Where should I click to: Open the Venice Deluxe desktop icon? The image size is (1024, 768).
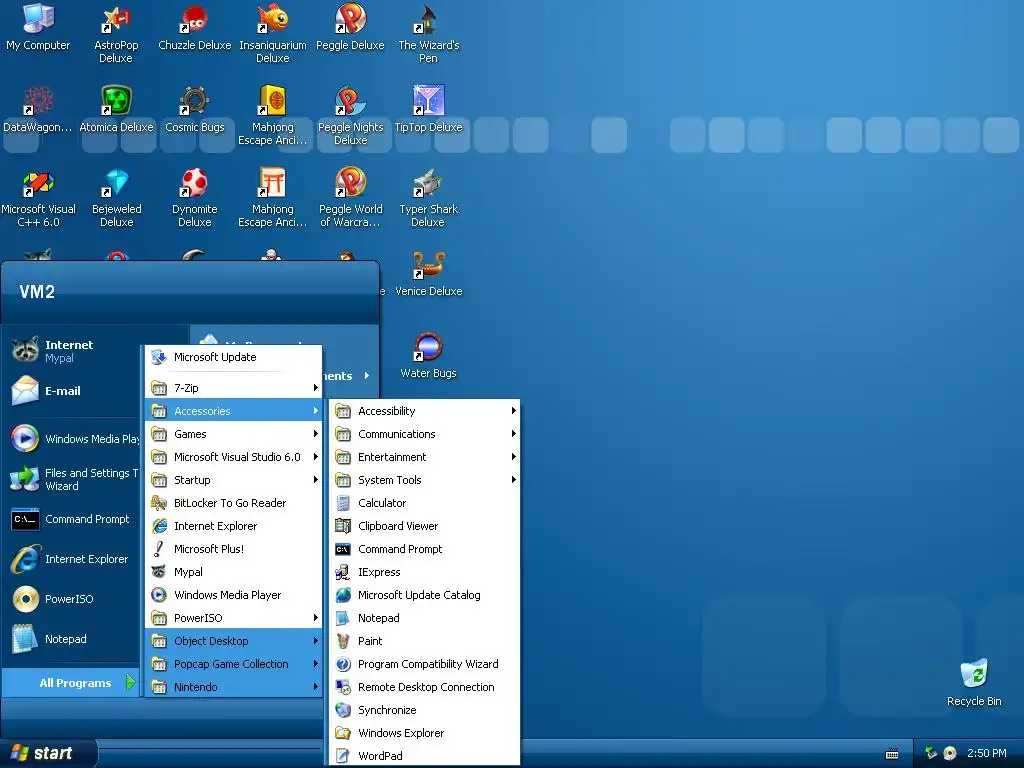pos(428,274)
